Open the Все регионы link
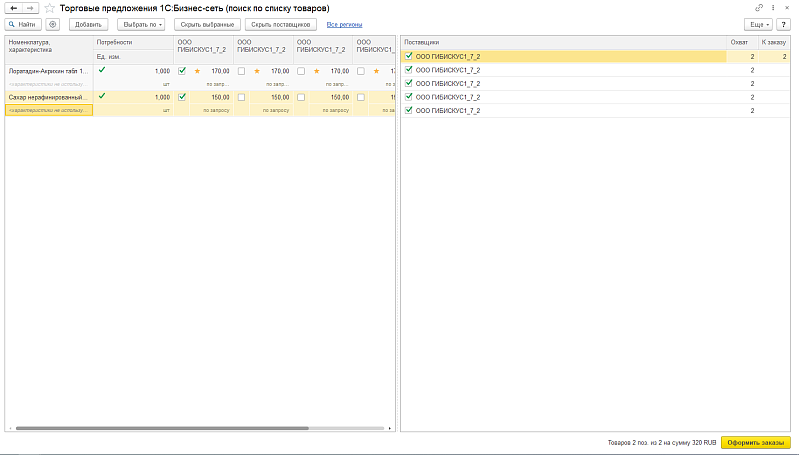799x455 pixels. 344,23
